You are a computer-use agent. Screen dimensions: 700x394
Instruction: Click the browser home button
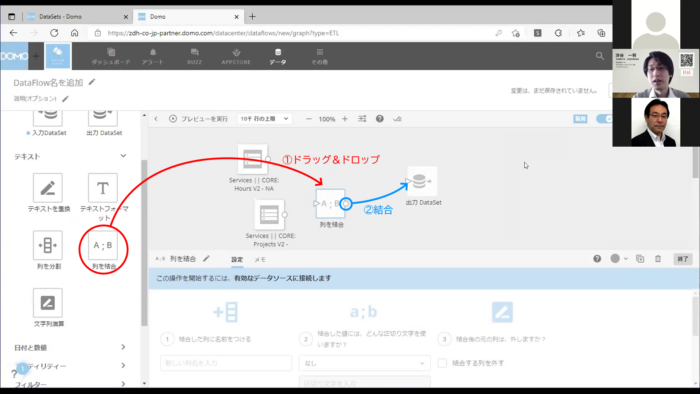[75, 33]
